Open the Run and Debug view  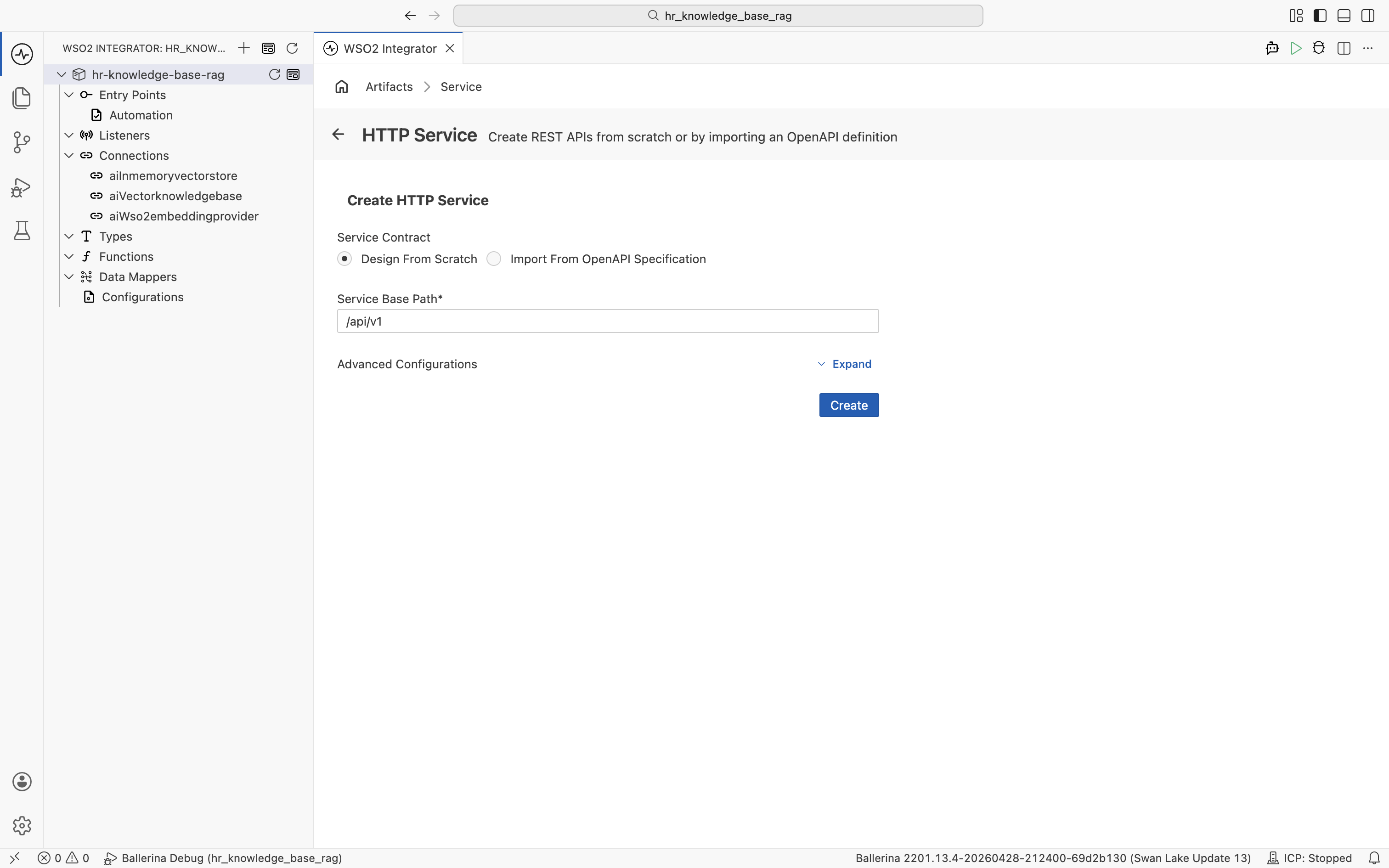point(22,187)
